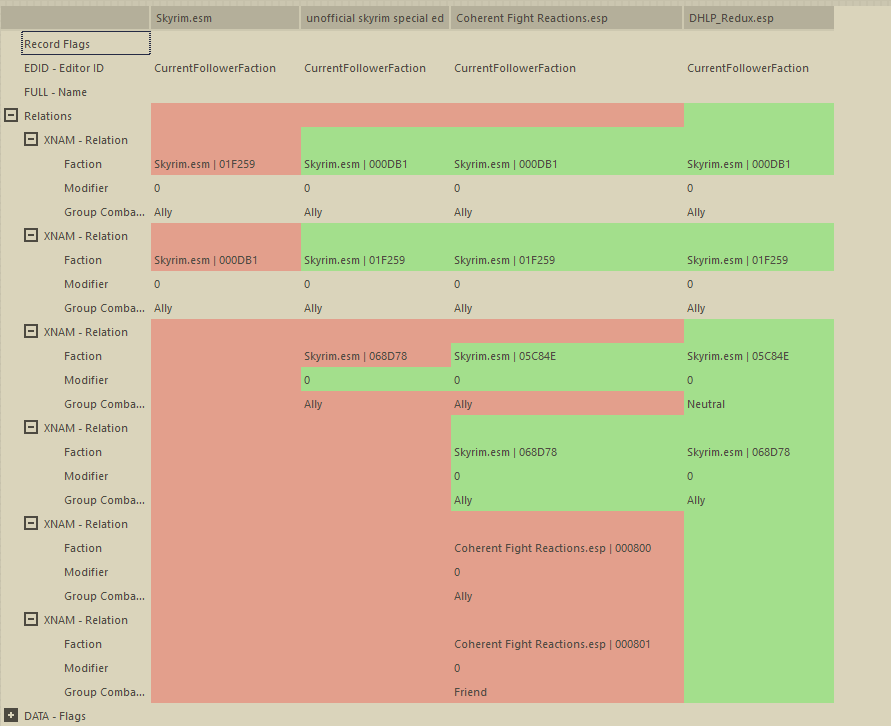Viewport: 891px width, 726px height.
Task: Click the EDID - Editor ID row label
Action: (x=64, y=68)
